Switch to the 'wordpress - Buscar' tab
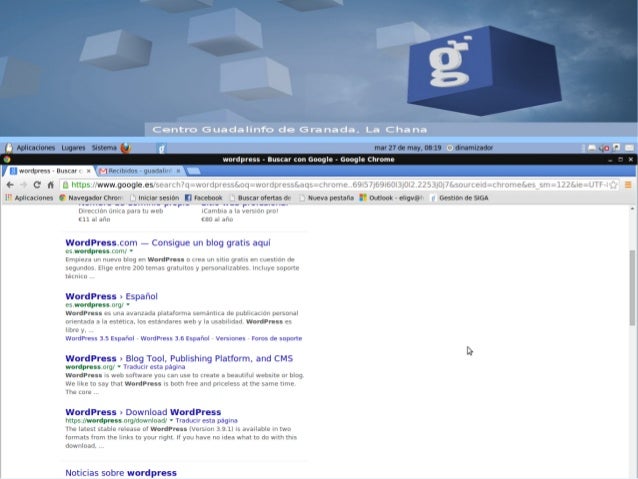 click(48, 171)
